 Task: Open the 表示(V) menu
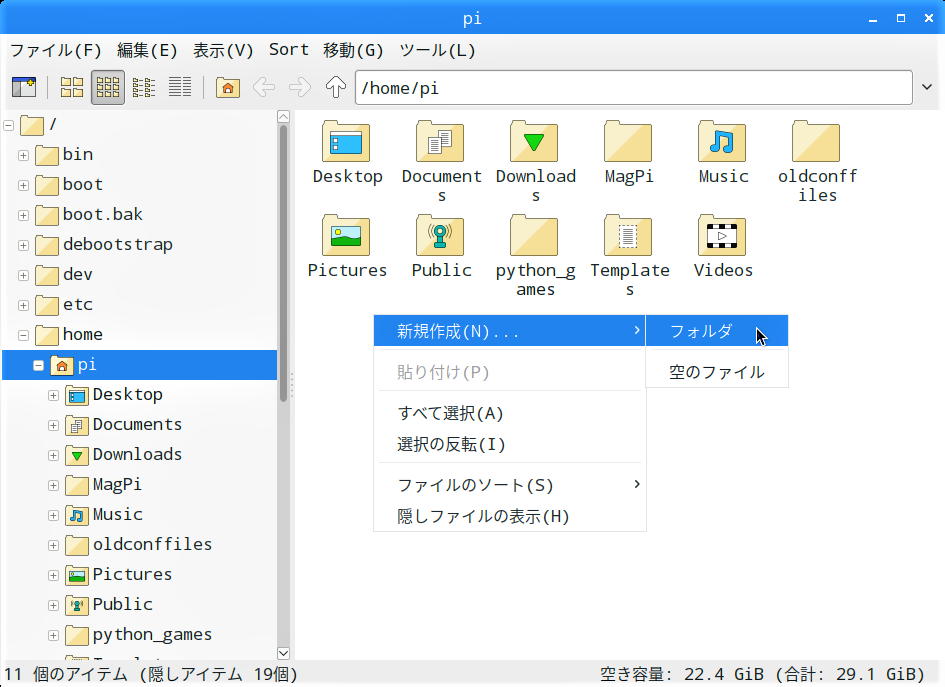(223, 50)
